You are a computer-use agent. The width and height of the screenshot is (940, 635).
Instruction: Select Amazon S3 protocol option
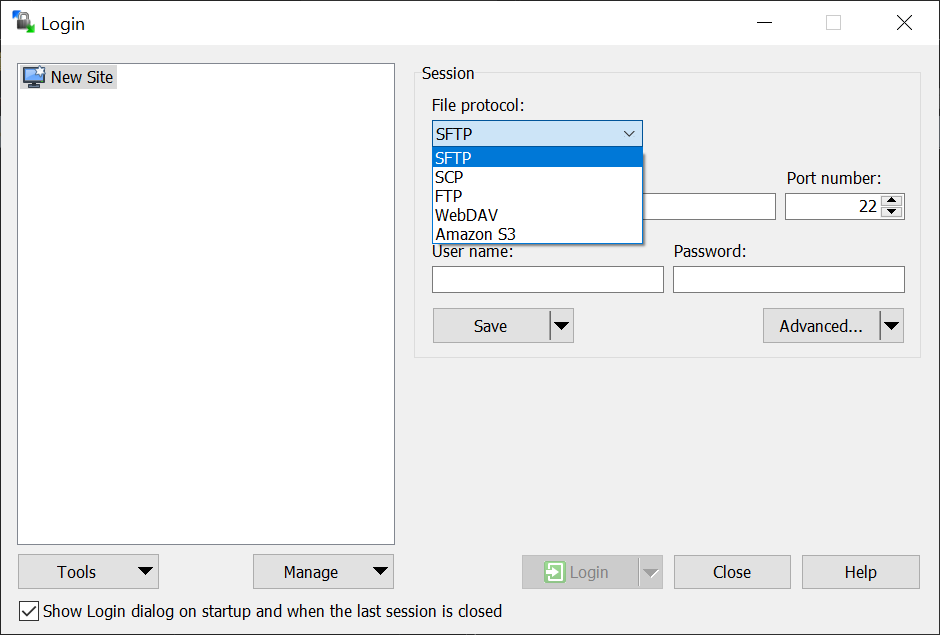(x=537, y=234)
